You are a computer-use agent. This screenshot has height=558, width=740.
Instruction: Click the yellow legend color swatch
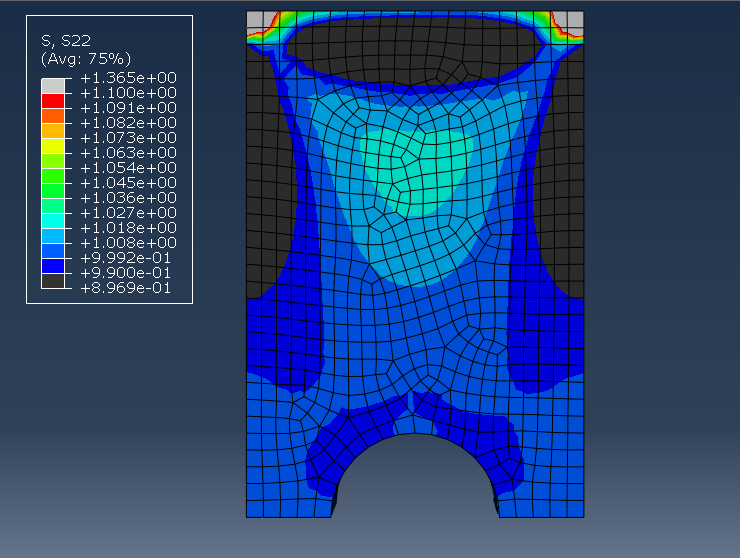tap(52, 145)
